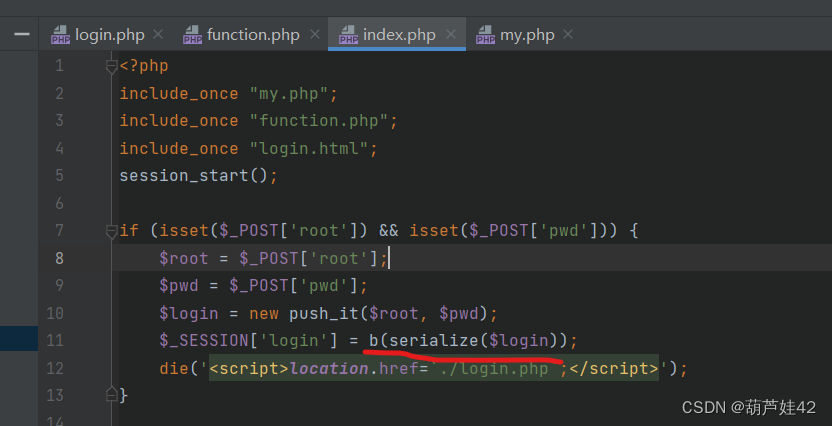
Task: Click line number 4 in the gutter
Action: pyautogui.click(x=59, y=148)
